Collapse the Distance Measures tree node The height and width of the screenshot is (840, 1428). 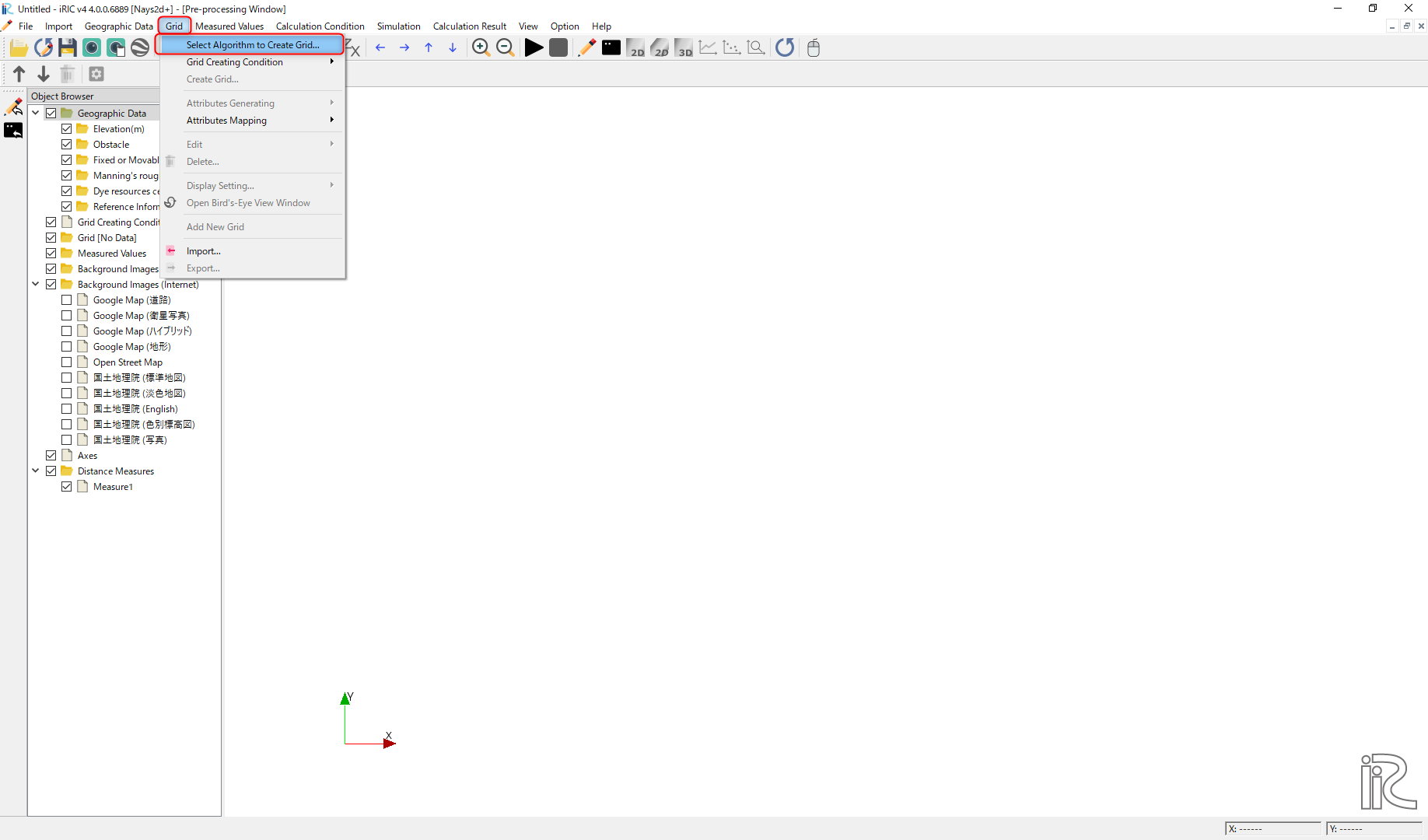point(36,471)
